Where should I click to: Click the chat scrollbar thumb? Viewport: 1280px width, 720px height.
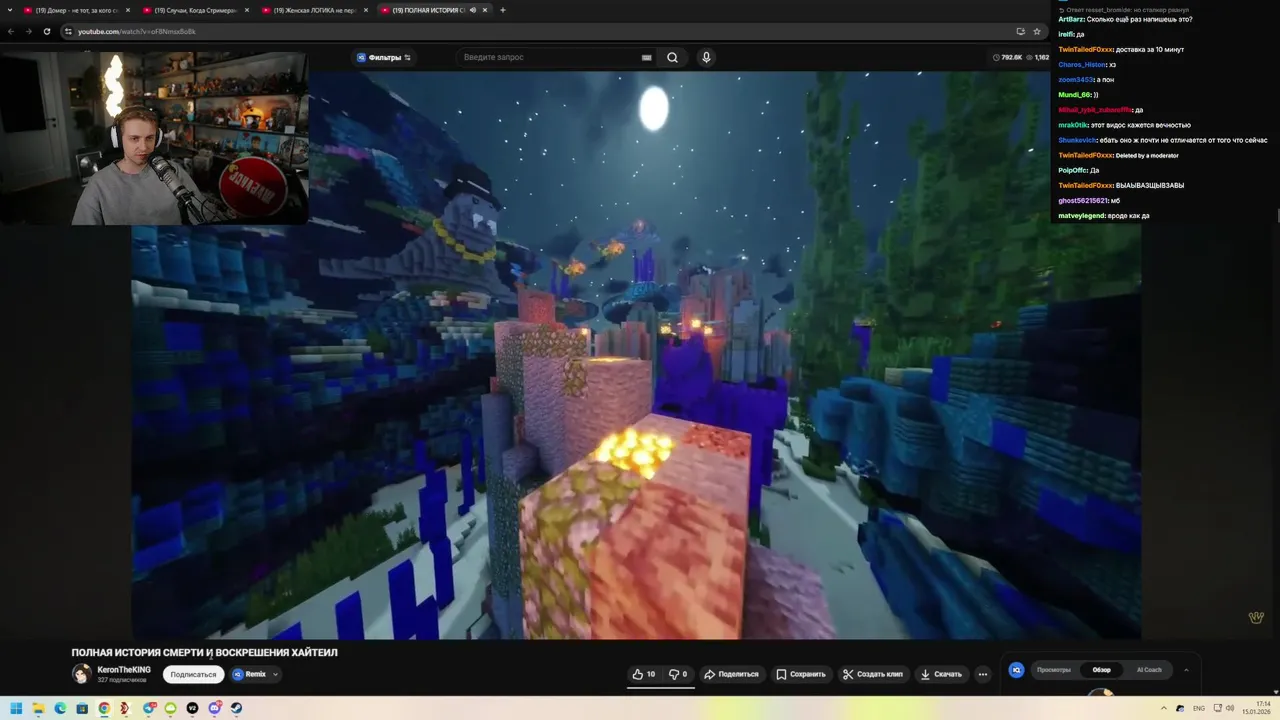tap(1277, 216)
